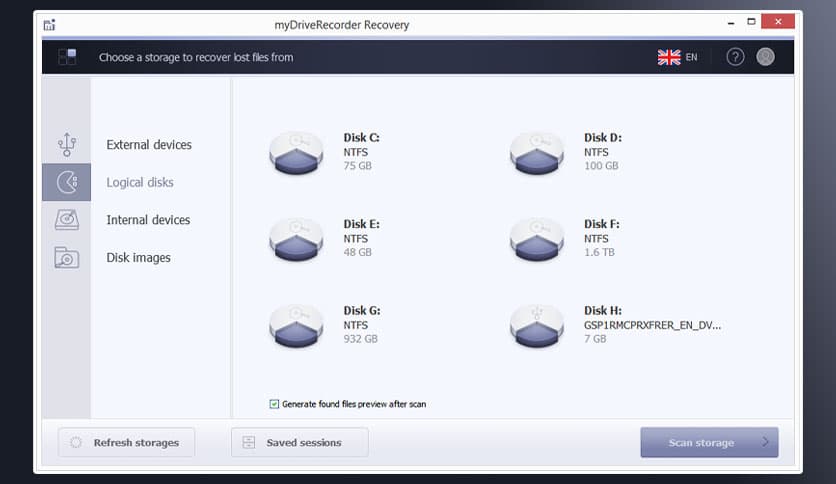Click the Scan storage button
This screenshot has width=836, height=484.
point(710,442)
